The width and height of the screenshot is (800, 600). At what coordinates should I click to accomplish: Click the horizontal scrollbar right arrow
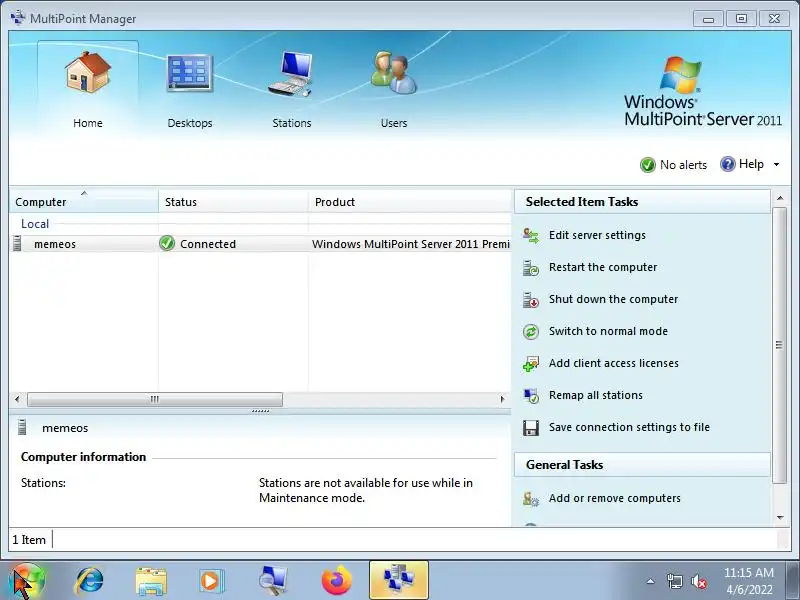tap(503, 399)
